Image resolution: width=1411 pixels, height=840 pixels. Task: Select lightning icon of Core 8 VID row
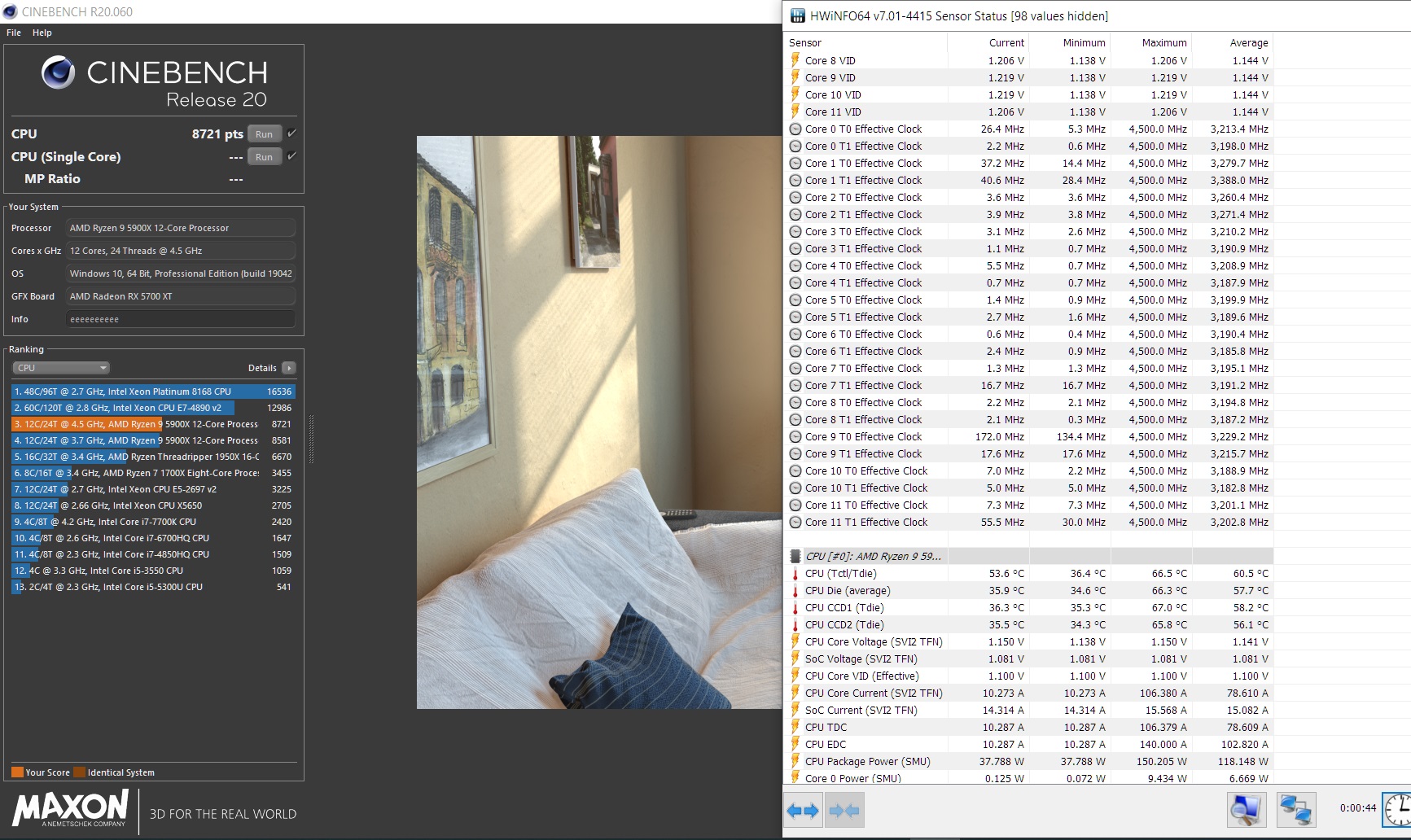(x=795, y=60)
